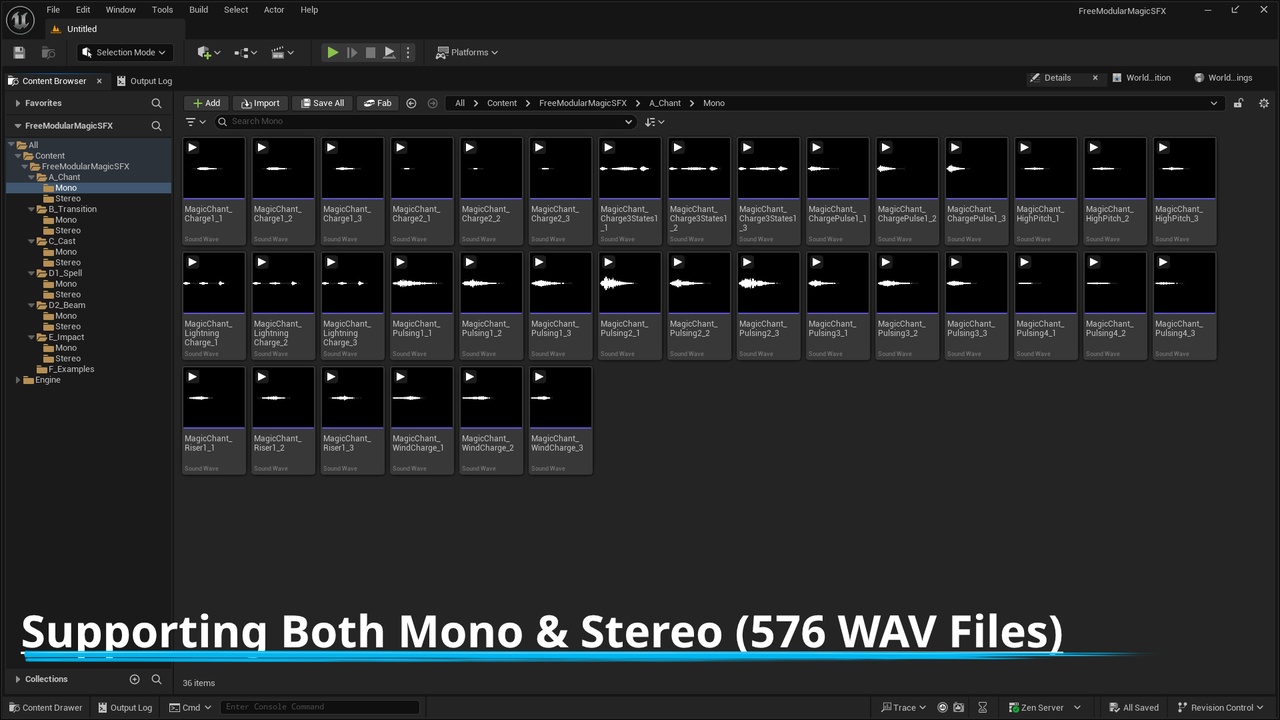1280x720 pixels.
Task: Start Play in Editor with green arrow
Action: pyautogui.click(x=333, y=52)
